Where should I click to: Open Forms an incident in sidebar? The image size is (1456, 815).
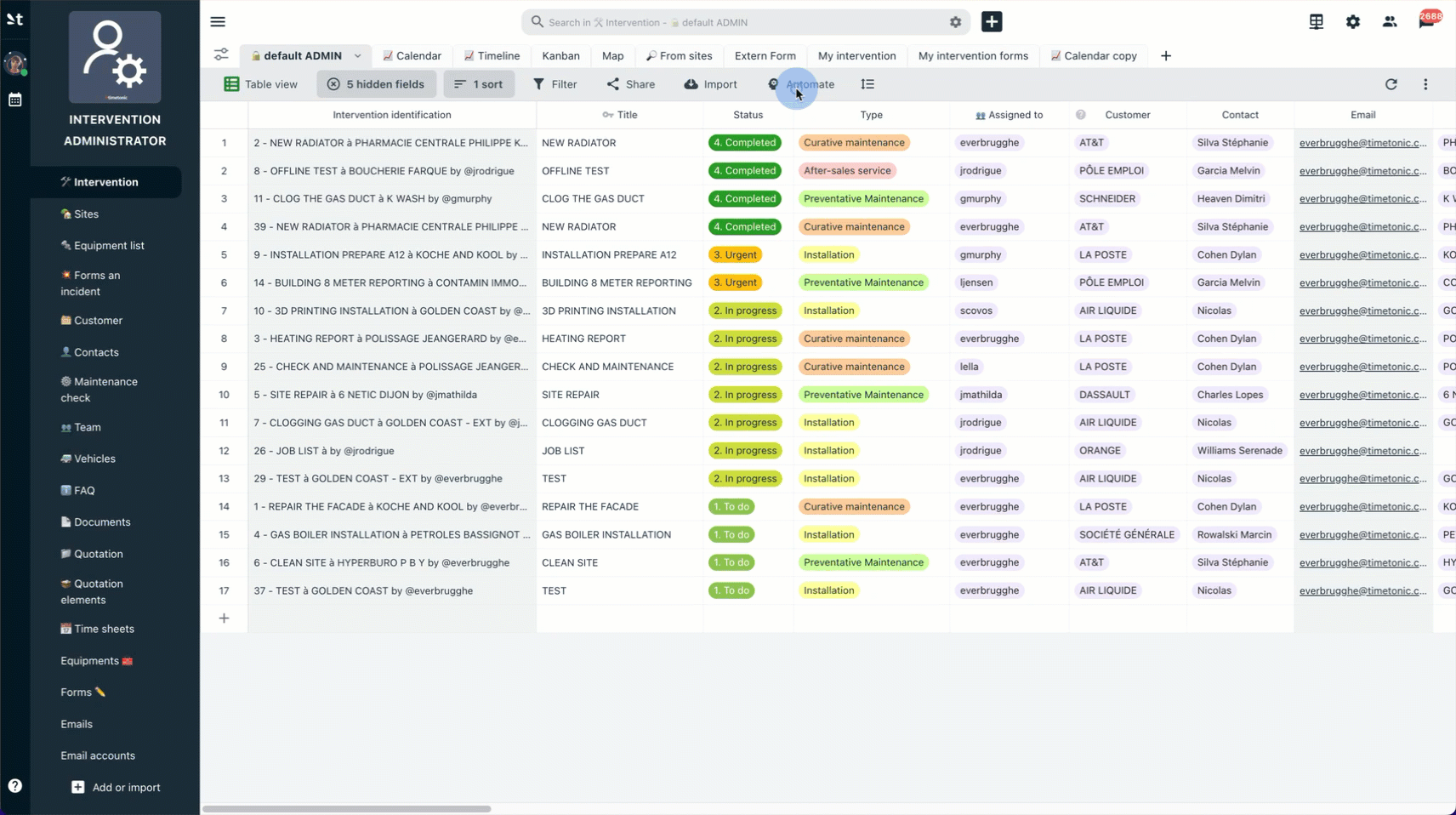(91, 283)
